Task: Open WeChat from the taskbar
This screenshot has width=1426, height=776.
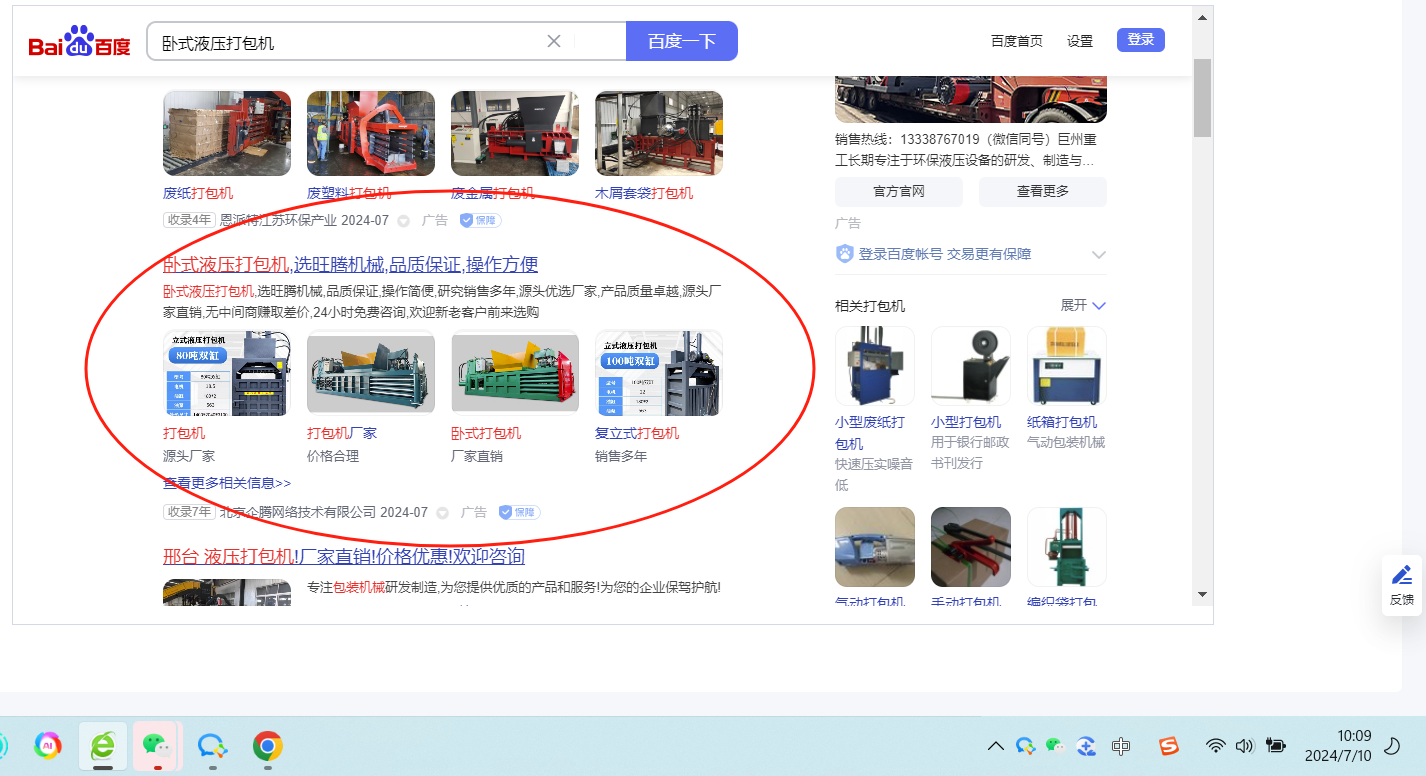Action: click(x=155, y=745)
